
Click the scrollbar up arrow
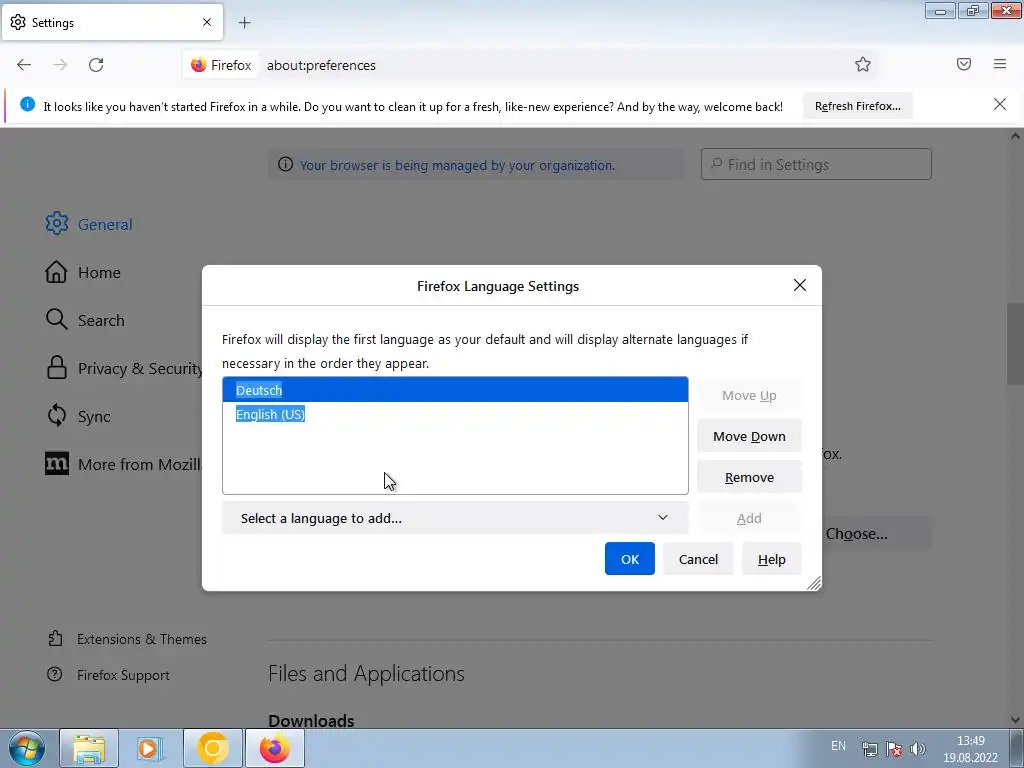(1015, 136)
